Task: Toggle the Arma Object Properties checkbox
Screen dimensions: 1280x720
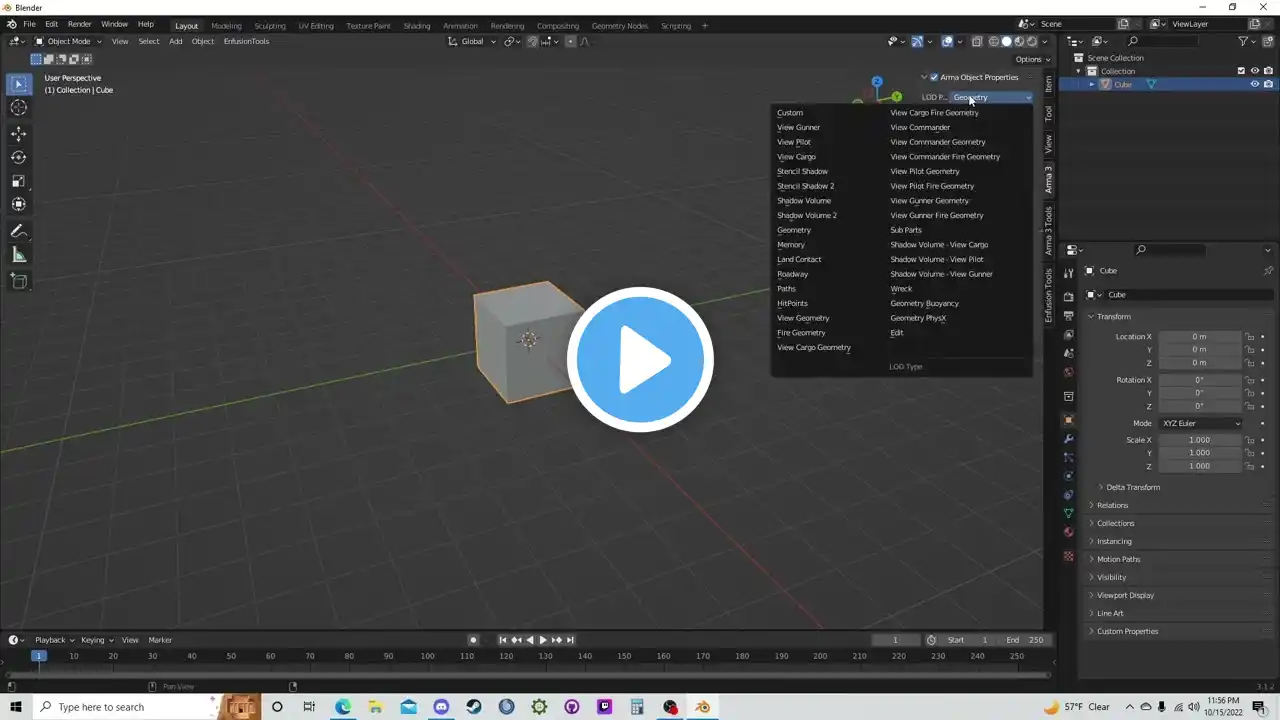Action: pyautogui.click(x=934, y=77)
